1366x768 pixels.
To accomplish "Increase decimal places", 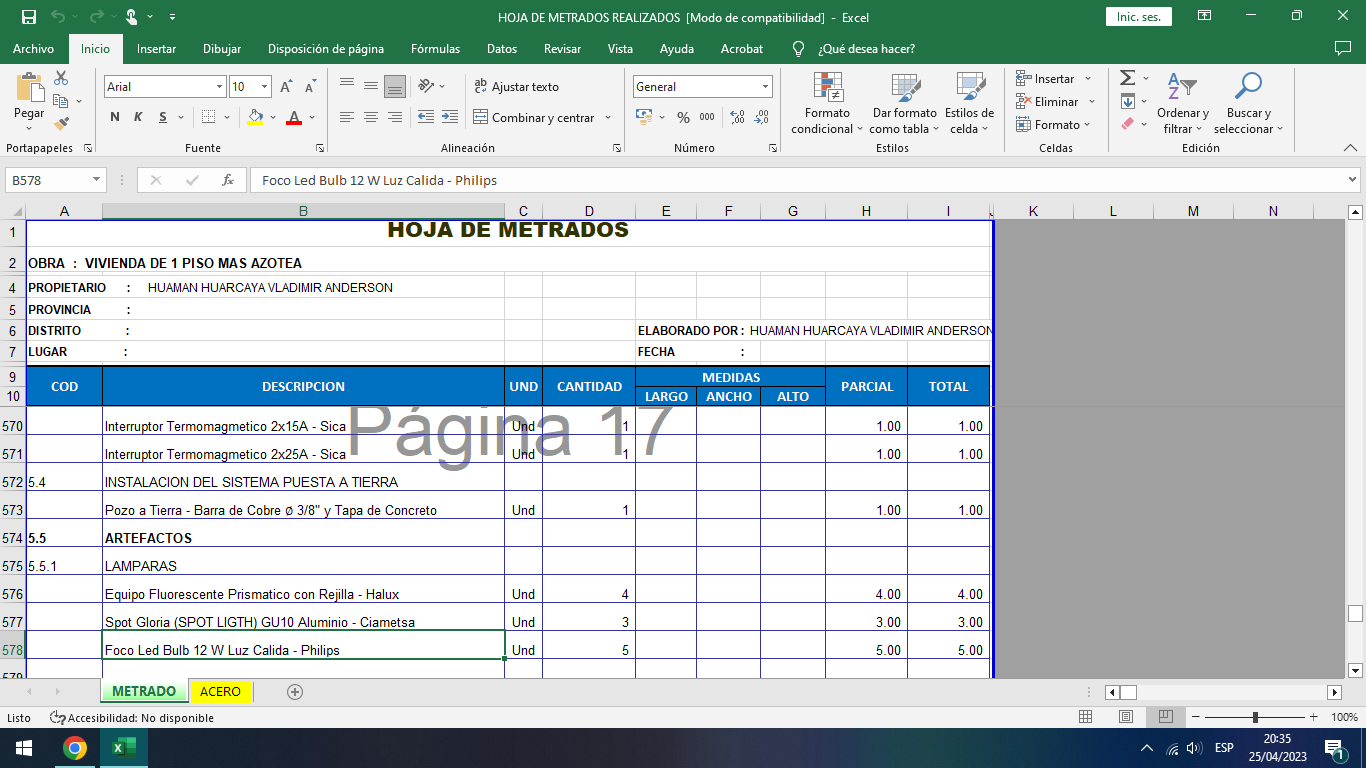I will click(738, 117).
